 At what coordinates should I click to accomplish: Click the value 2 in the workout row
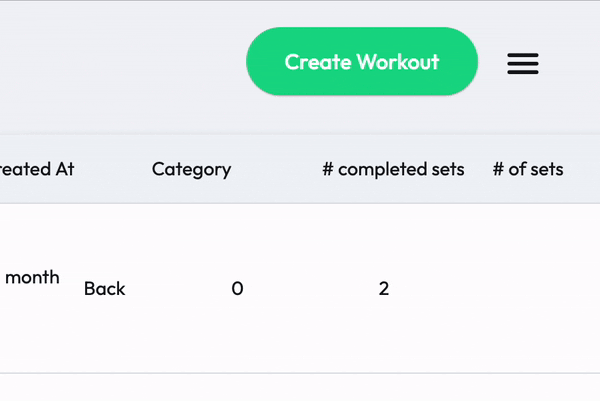point(384,289)
